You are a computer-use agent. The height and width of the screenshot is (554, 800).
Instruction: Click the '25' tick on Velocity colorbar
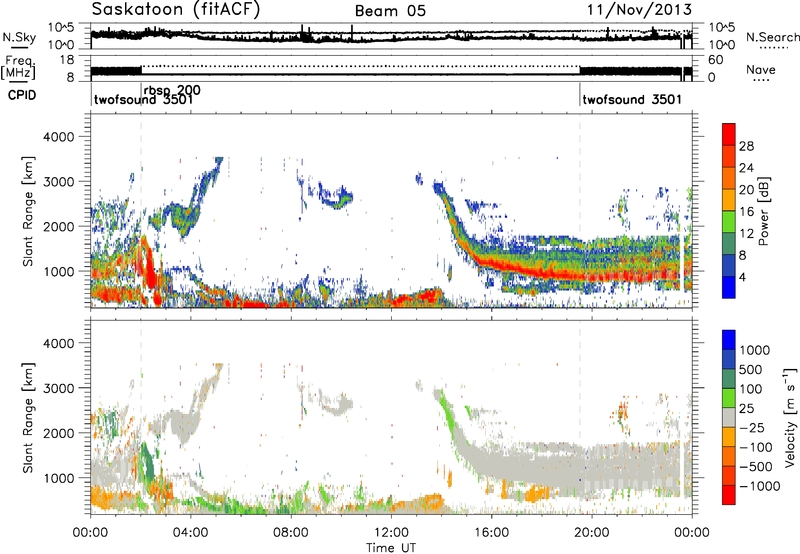click(746, 409)
